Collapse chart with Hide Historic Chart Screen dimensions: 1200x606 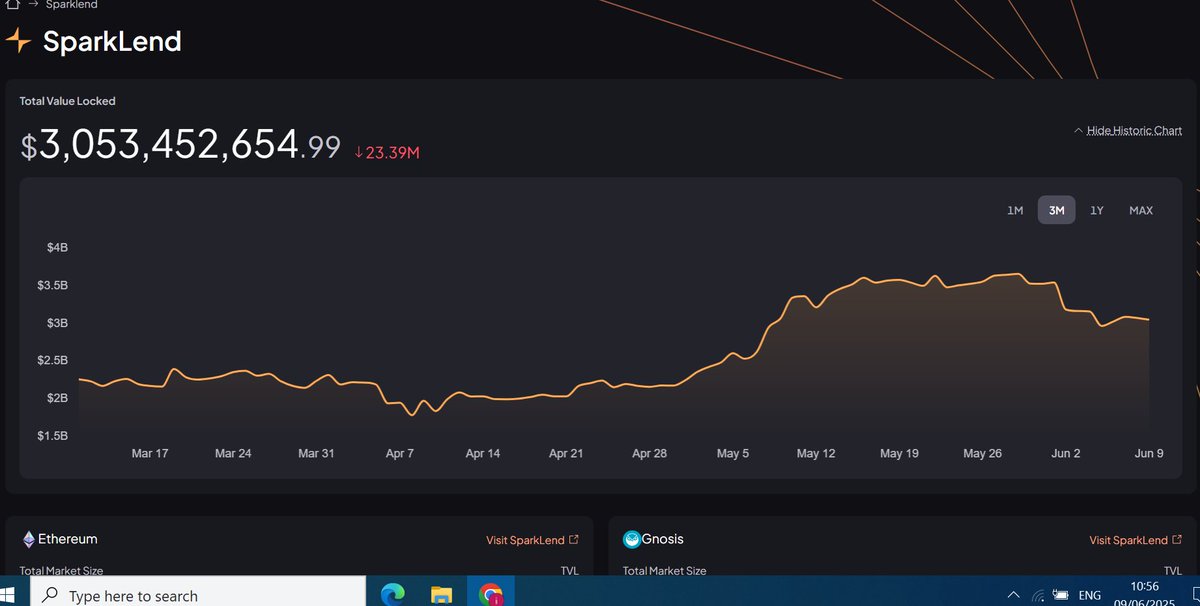pyautogui.click(x=1128, y=131)
